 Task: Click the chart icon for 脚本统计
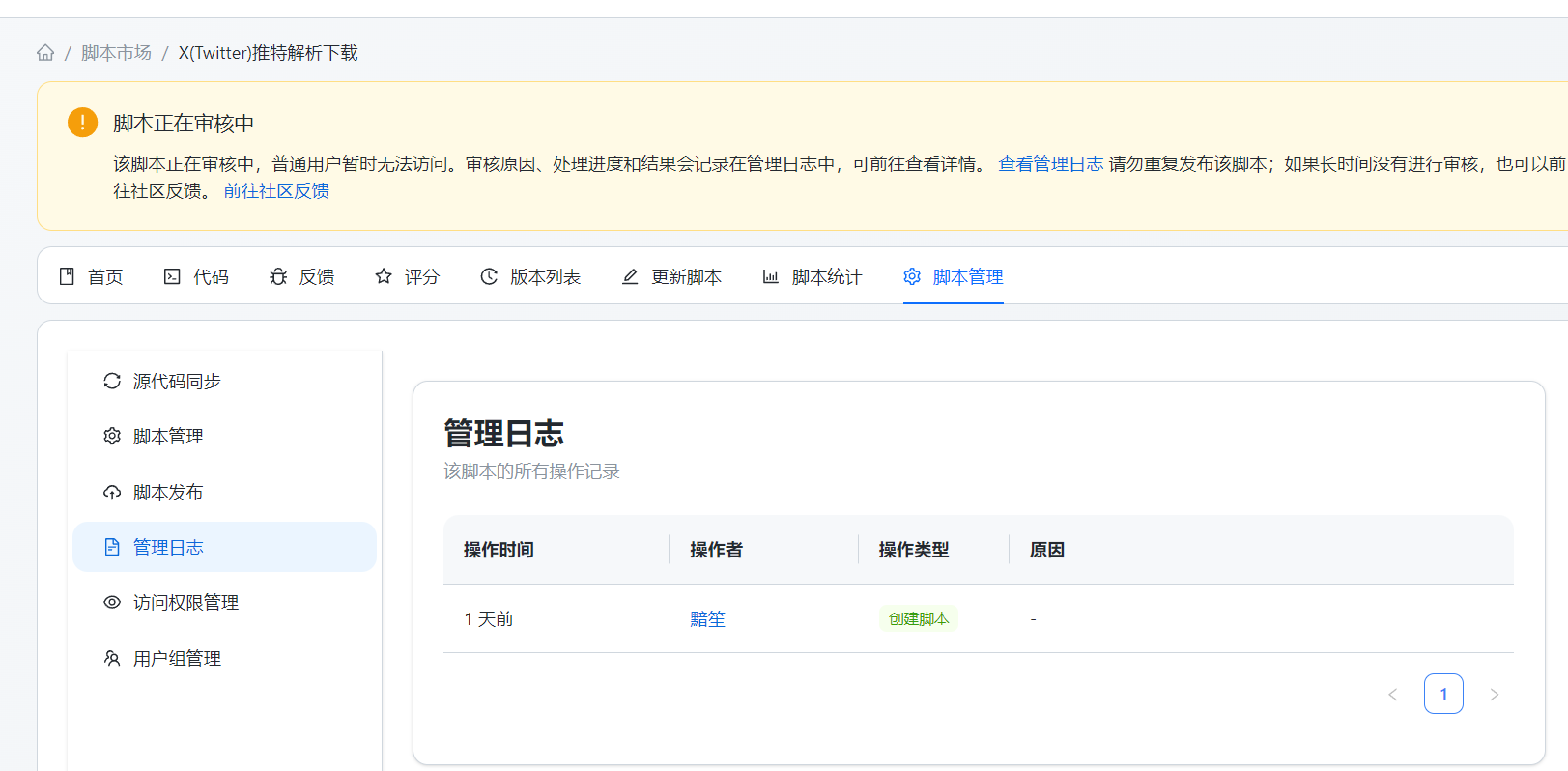[x=770, y=276]
